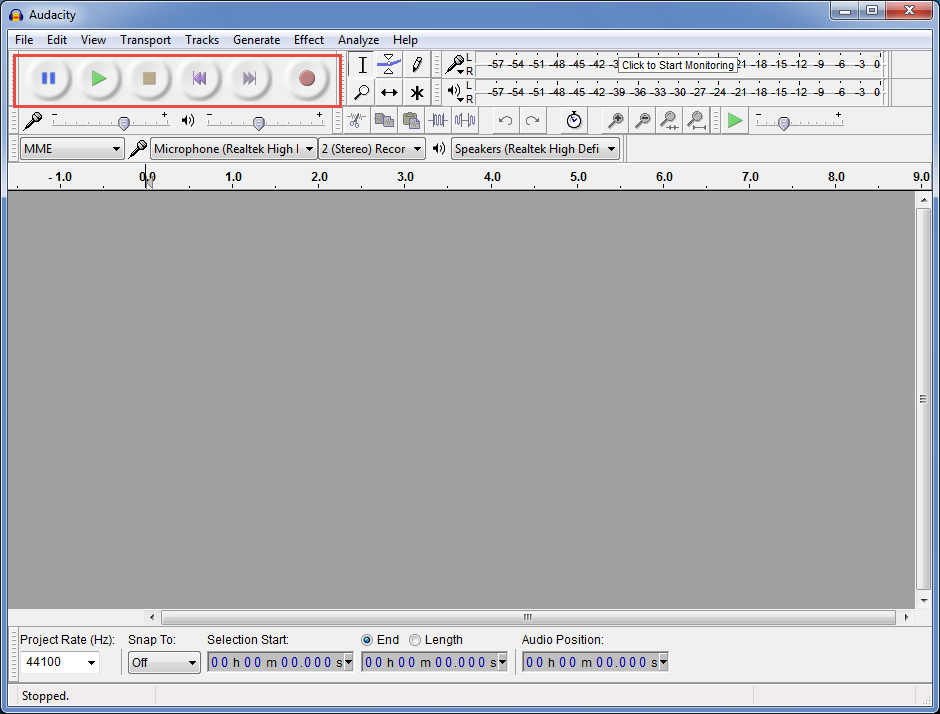
Task: Open Audio Position time format dropdown
Action: point(664,662)
